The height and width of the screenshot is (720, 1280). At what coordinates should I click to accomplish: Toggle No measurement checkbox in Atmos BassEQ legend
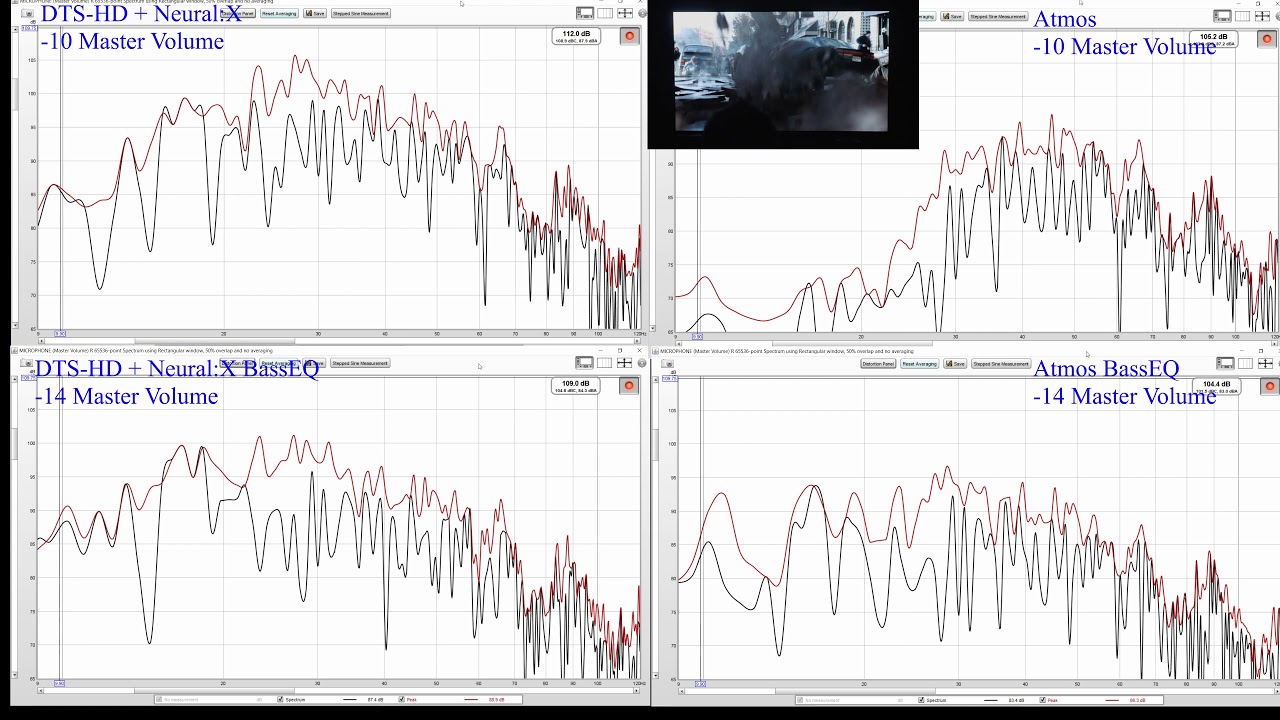click(800, 700)
